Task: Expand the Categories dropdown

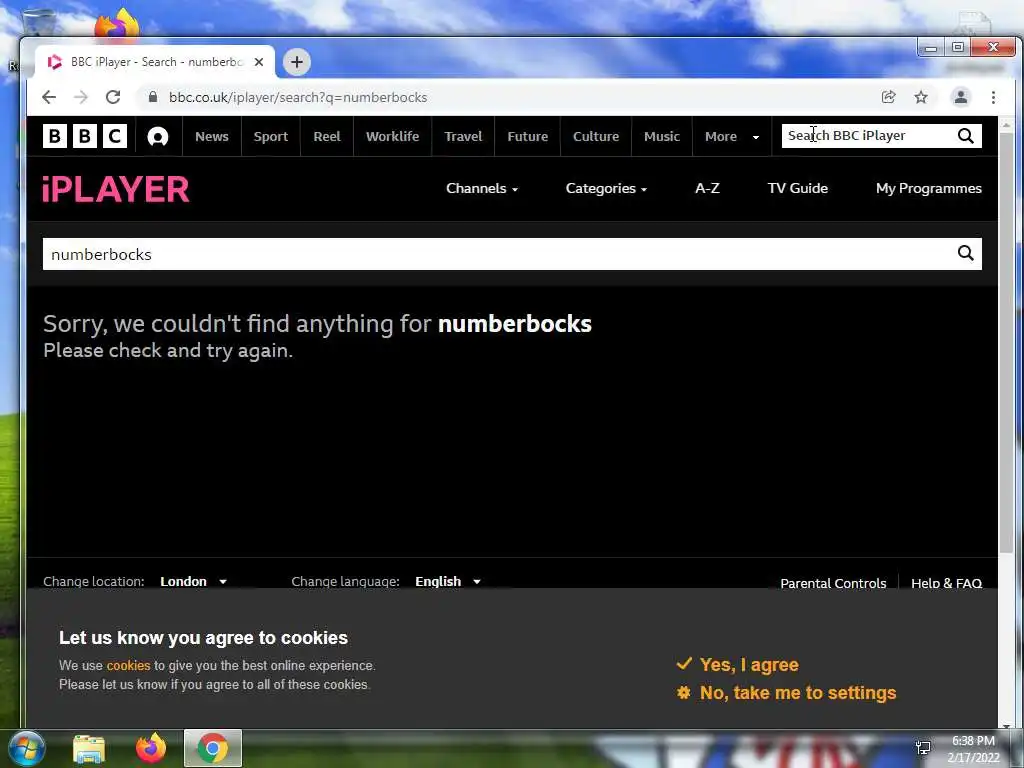Action: [x=606, y=188]
